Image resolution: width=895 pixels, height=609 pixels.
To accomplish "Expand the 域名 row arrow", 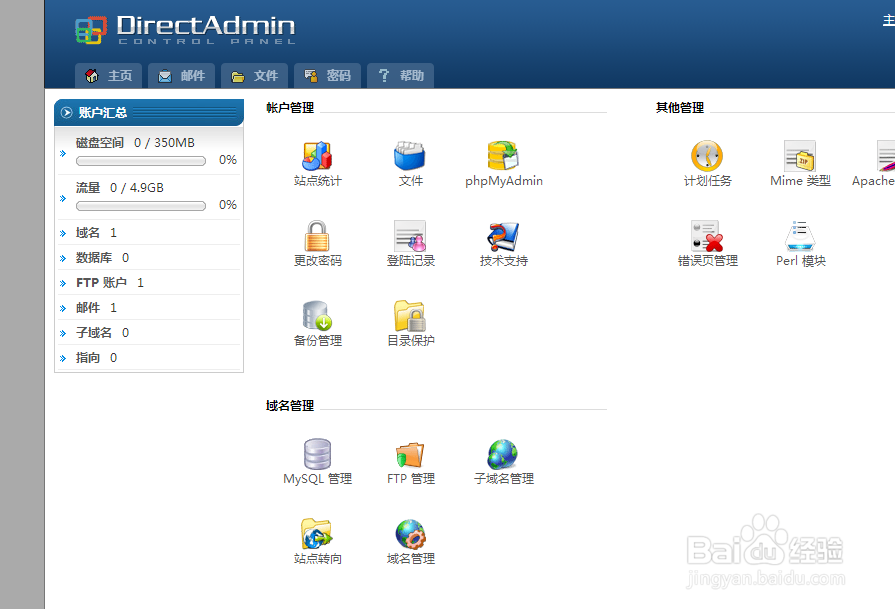I will click(x=63, y=233).
